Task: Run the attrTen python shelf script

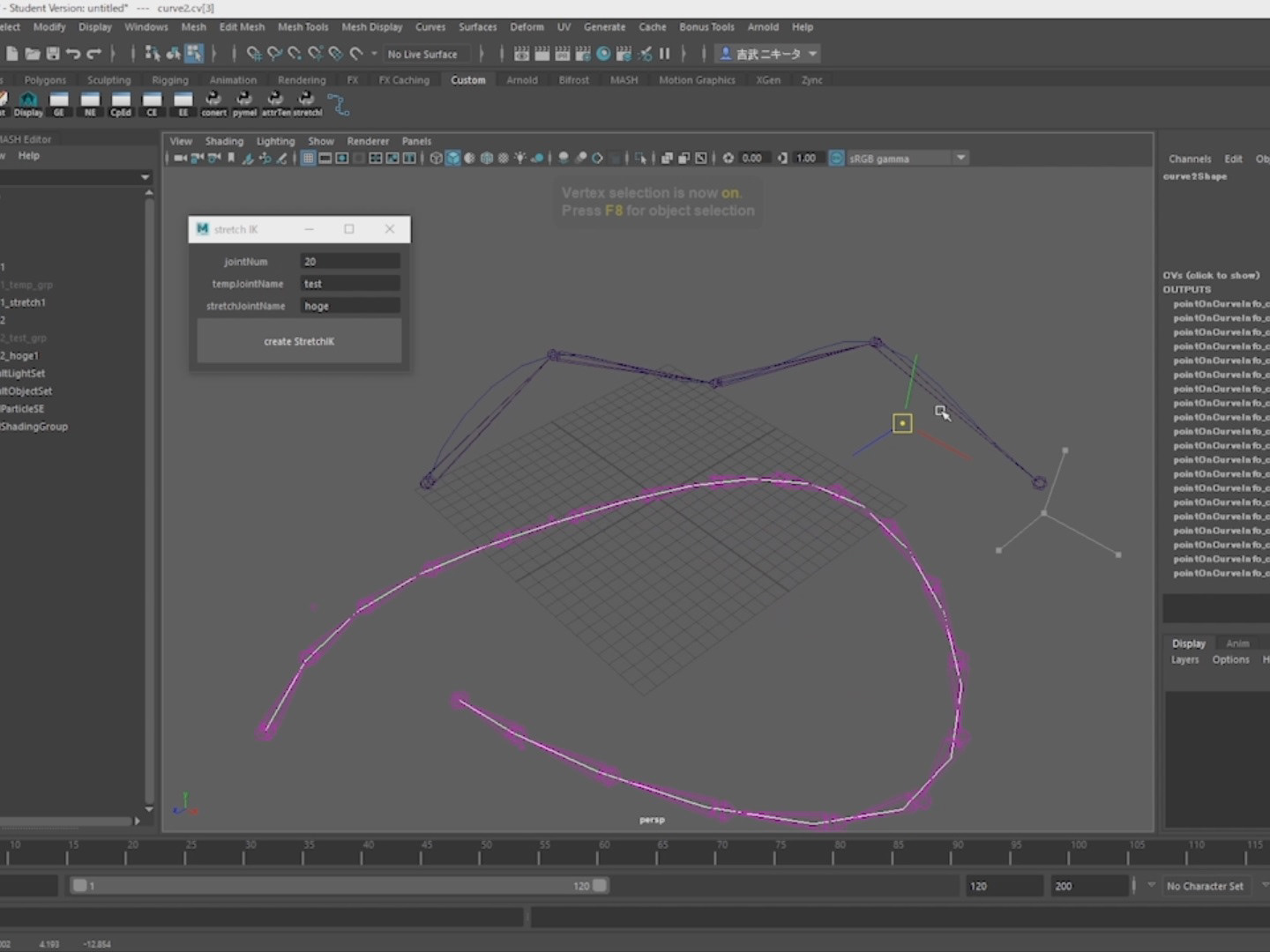Action: (275, 104)
